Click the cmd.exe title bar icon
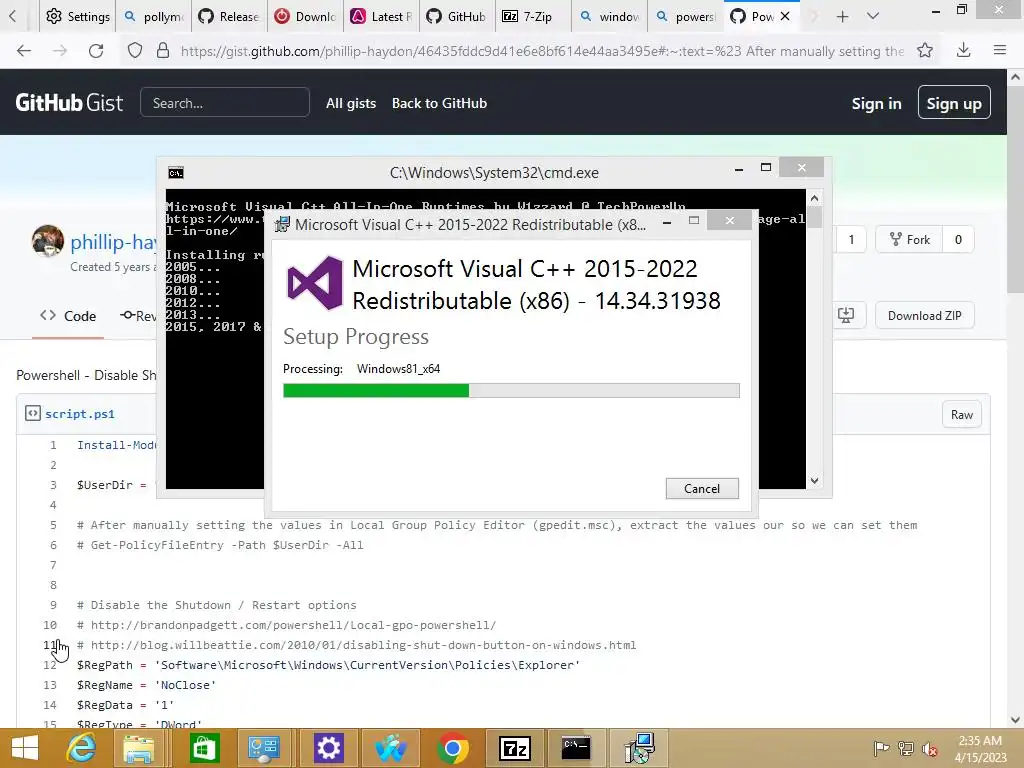This screenshot has height=768, width=1024. (176, 172)
